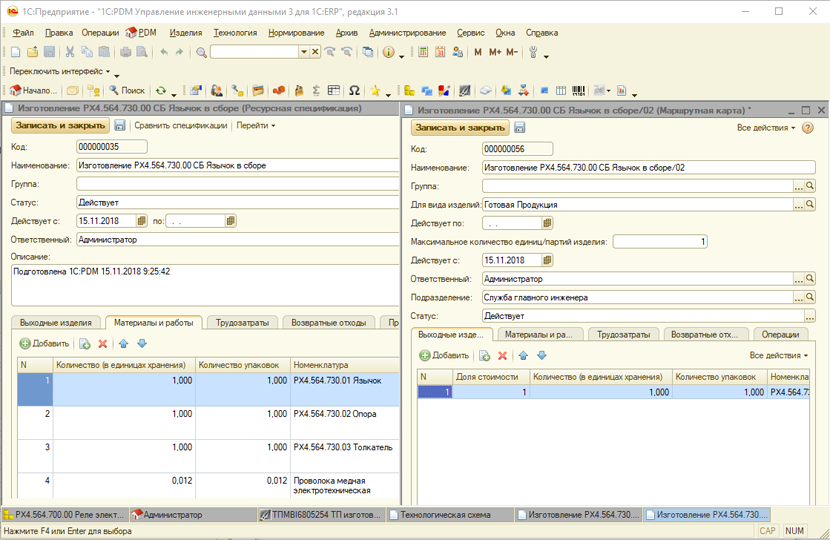
Task: Click the Omega symbol icon
Action: pos(354,91)
